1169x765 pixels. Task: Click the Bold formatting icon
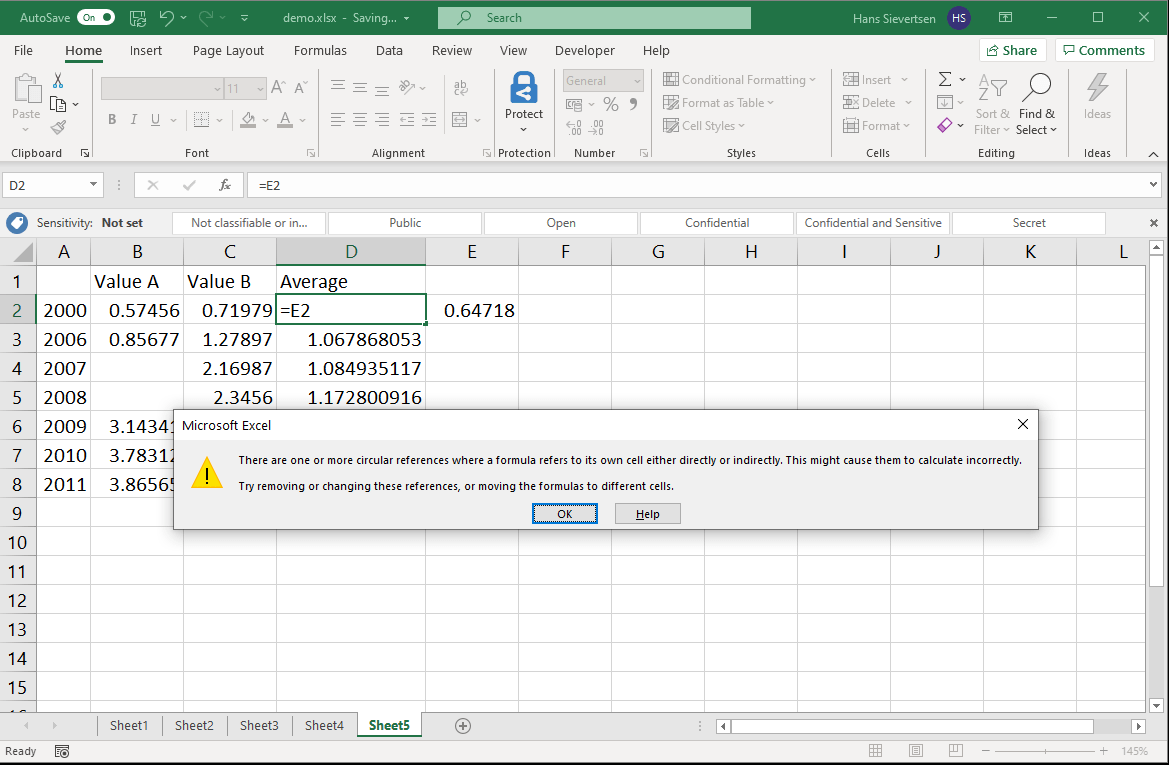(x=112, y=119)
